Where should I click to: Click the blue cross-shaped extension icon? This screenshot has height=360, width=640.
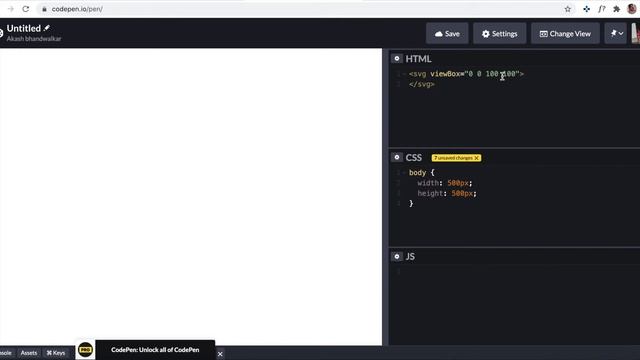click(x=587, y=9)
